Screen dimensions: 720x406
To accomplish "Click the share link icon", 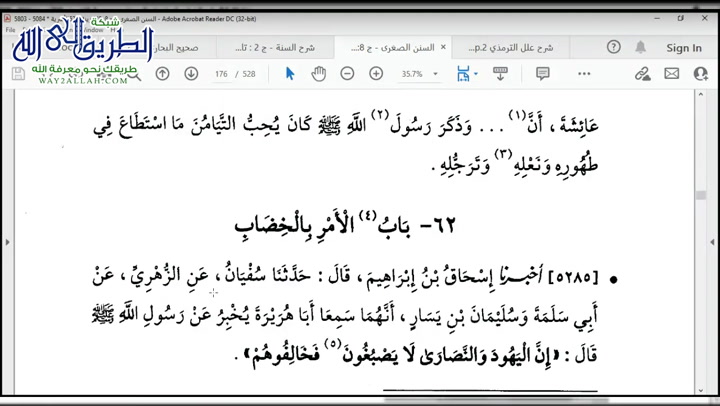I will pyautogui.click(x=642, y=74).
